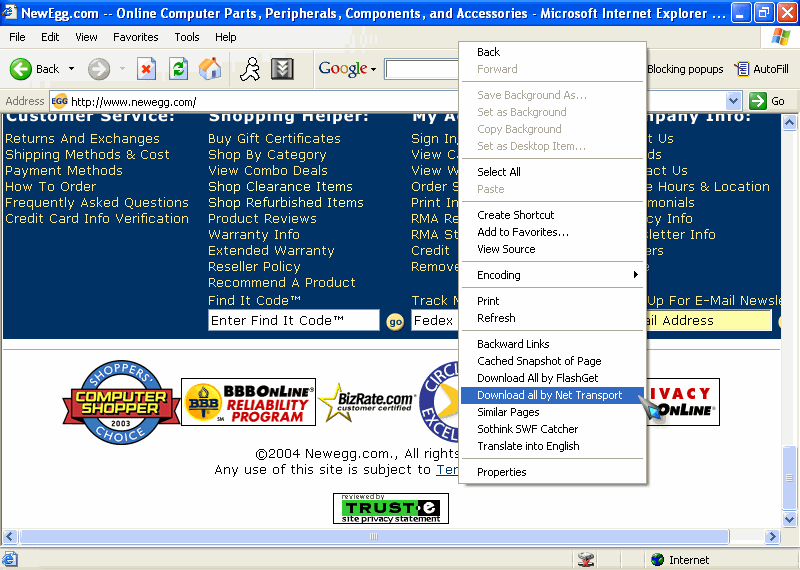
Task: Open the Computer Shopper 2003 Choice badge
Action: 121,402
